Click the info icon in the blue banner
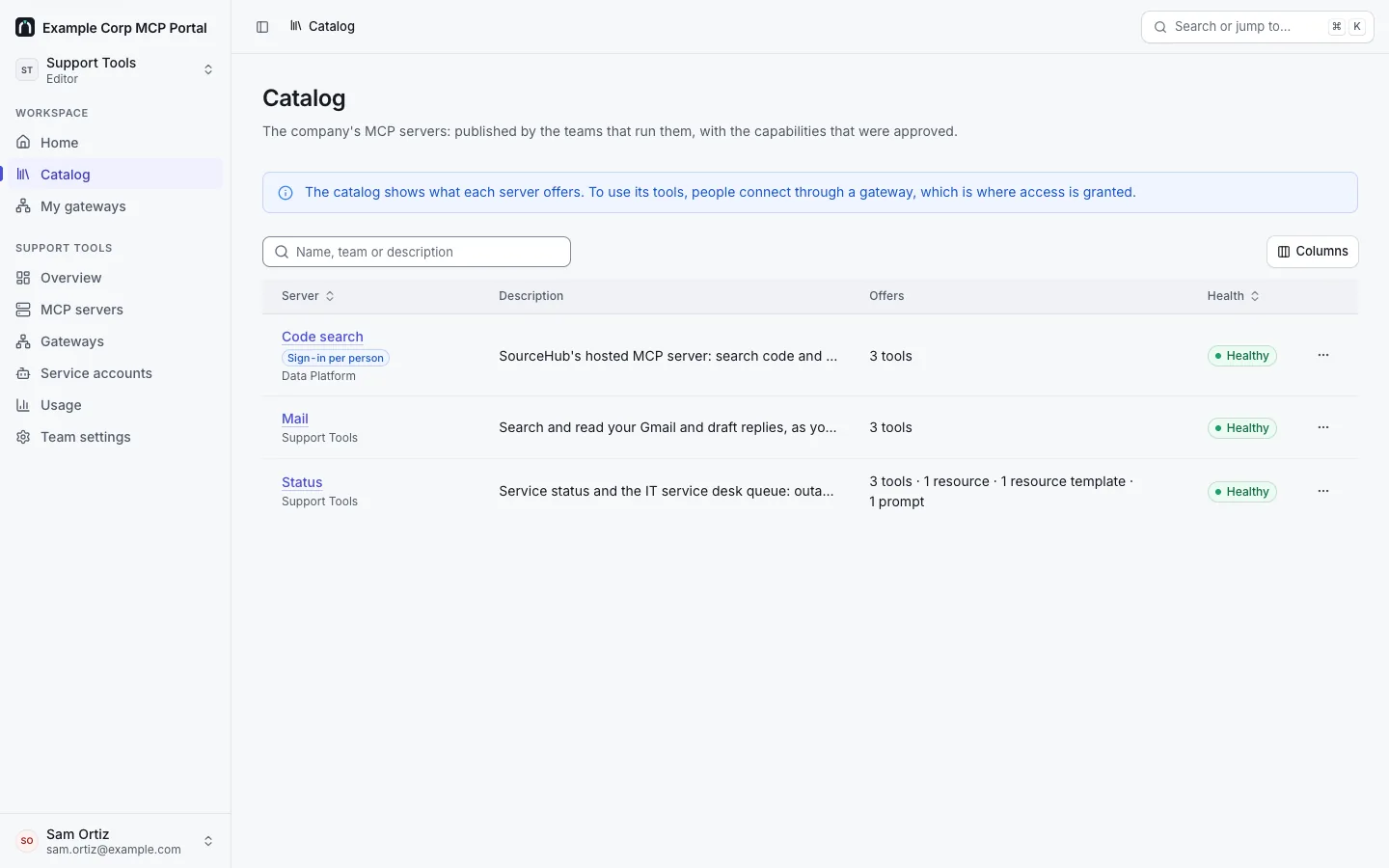Image resolution: width=1389 pixels, height=868 pixels. [x=286, y=193]
